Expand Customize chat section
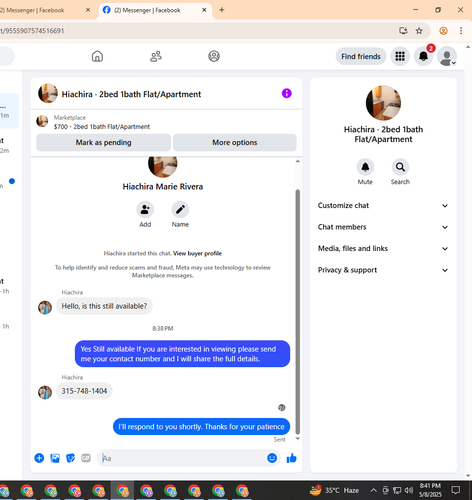Viewport: 472px width, 500px height. (x=383, y=206)
